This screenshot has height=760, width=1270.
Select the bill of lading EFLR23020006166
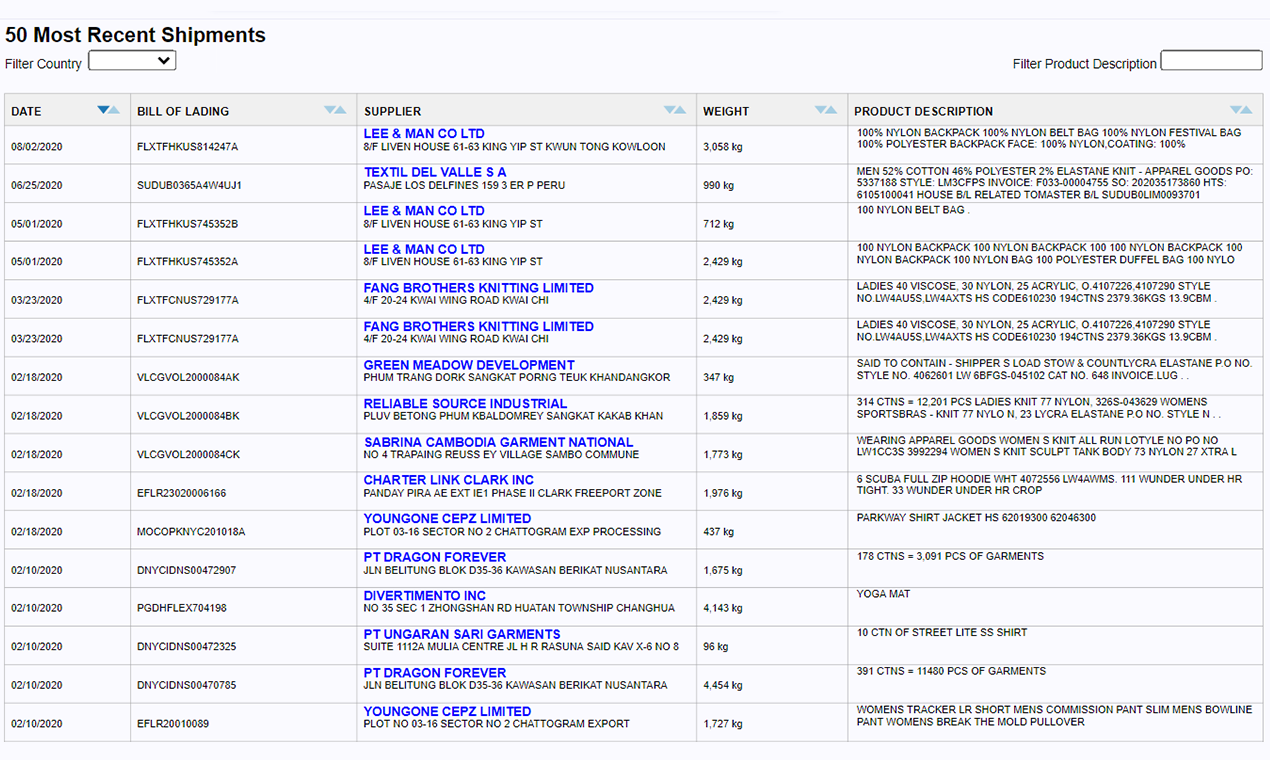pos(181,493)
